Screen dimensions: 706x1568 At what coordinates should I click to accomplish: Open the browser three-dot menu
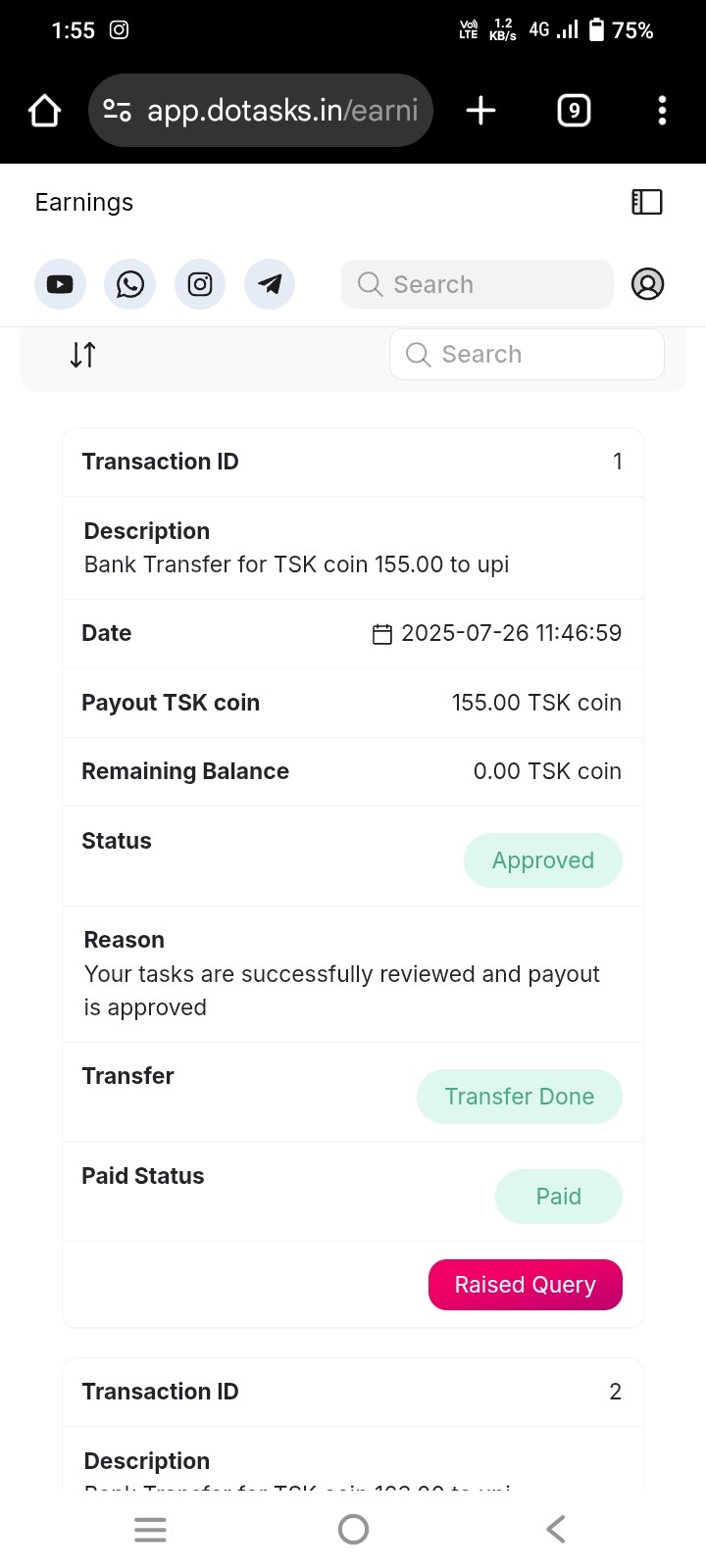pyautogui.click(x=662, y=111)
